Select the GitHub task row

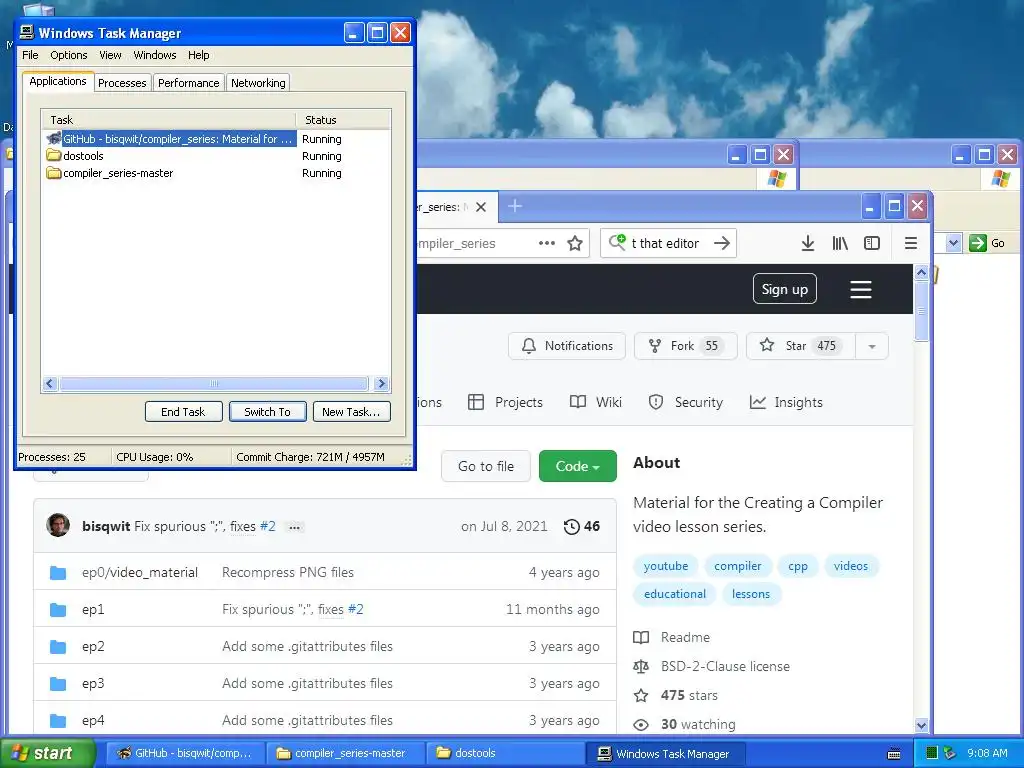click(x=216, y=139)
